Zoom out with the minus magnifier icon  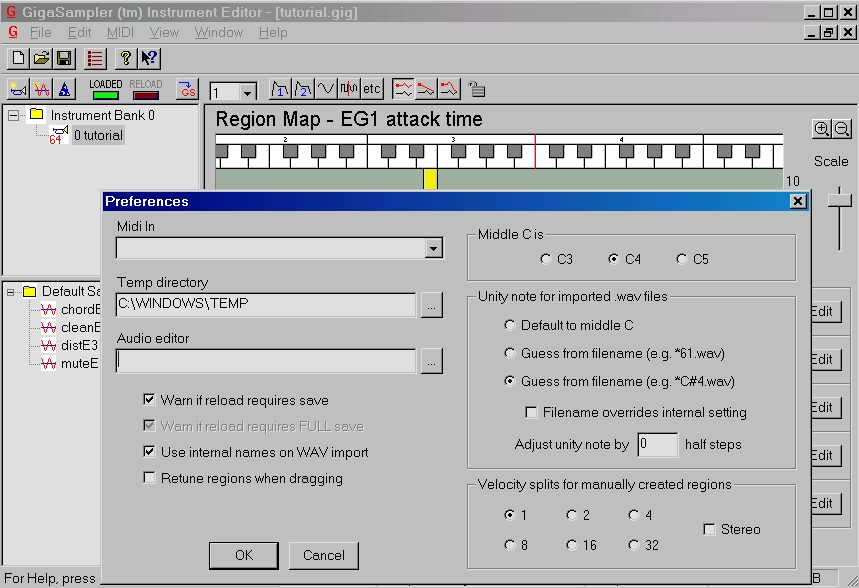click(842, 129)
